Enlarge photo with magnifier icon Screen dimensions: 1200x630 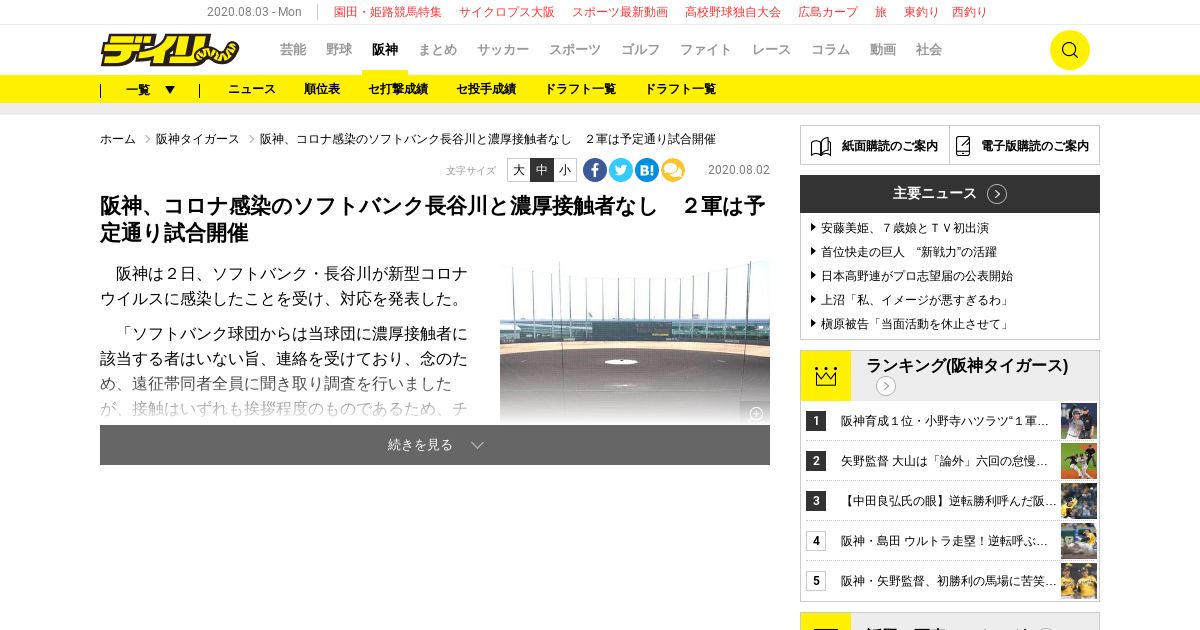coord(756,413)
